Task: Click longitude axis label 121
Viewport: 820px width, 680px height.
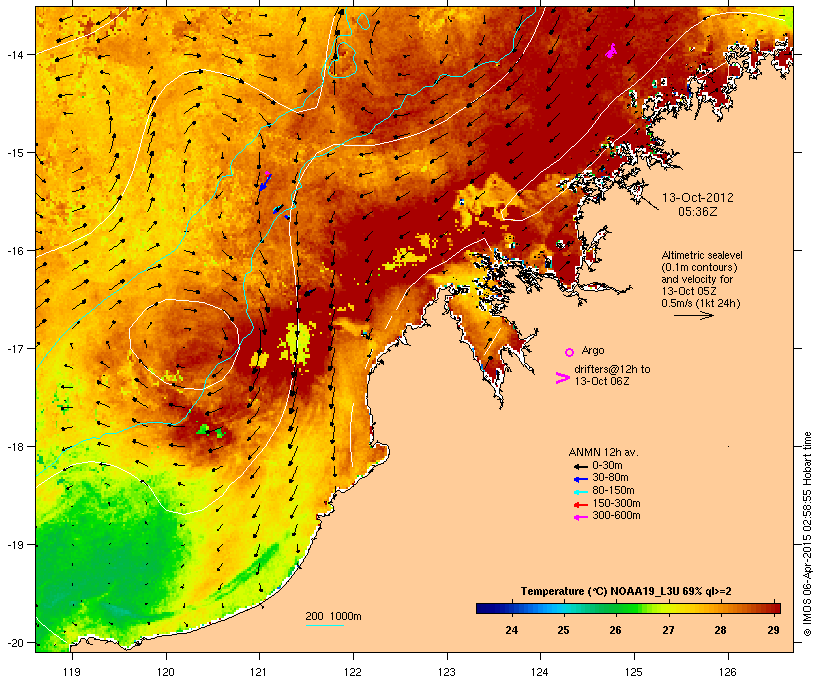Action: (x=259, y=672)
